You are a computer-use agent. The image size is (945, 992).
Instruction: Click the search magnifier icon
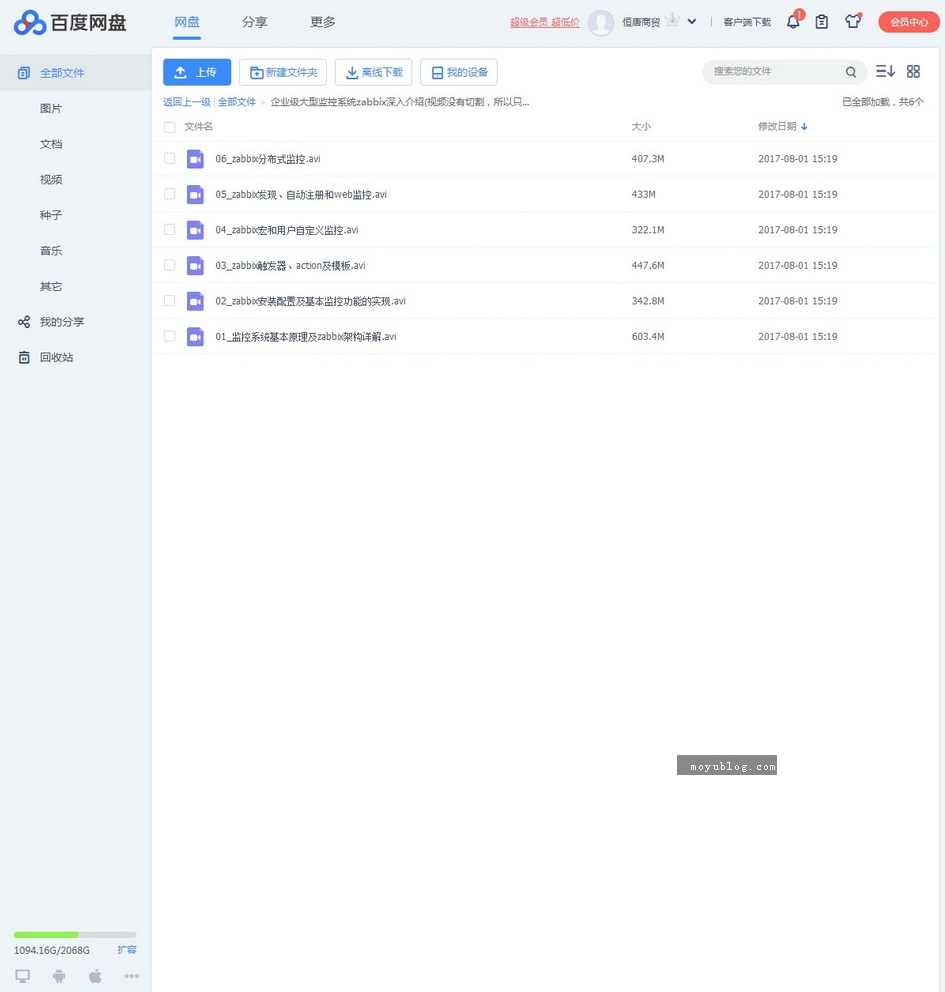[851, 72]
